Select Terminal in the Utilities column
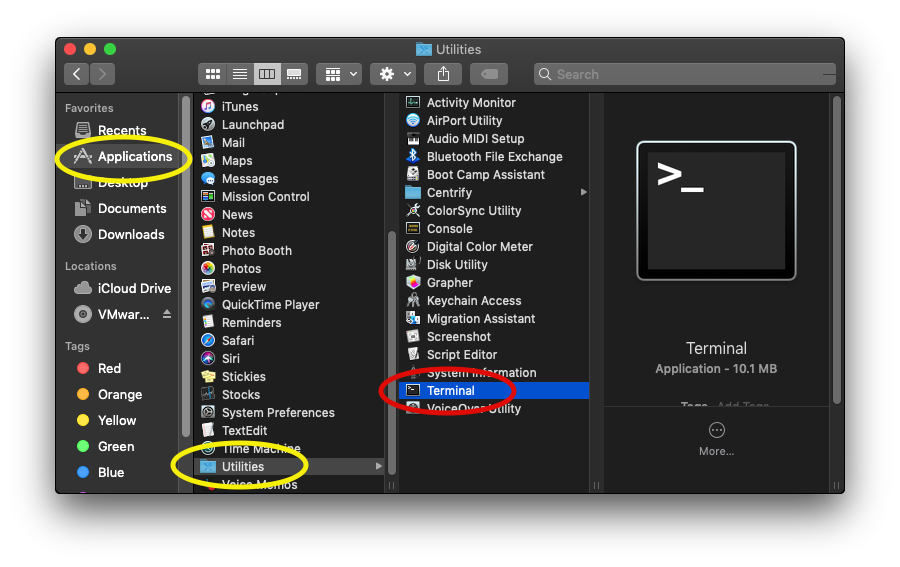Image resolution: width=900 pixels, height=567 pixels. [x=450, y=390]
